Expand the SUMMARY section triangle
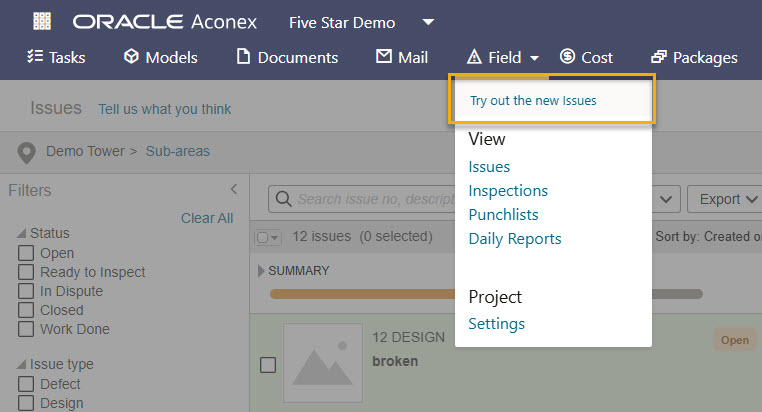762x412 pixels. click(261, 271)
